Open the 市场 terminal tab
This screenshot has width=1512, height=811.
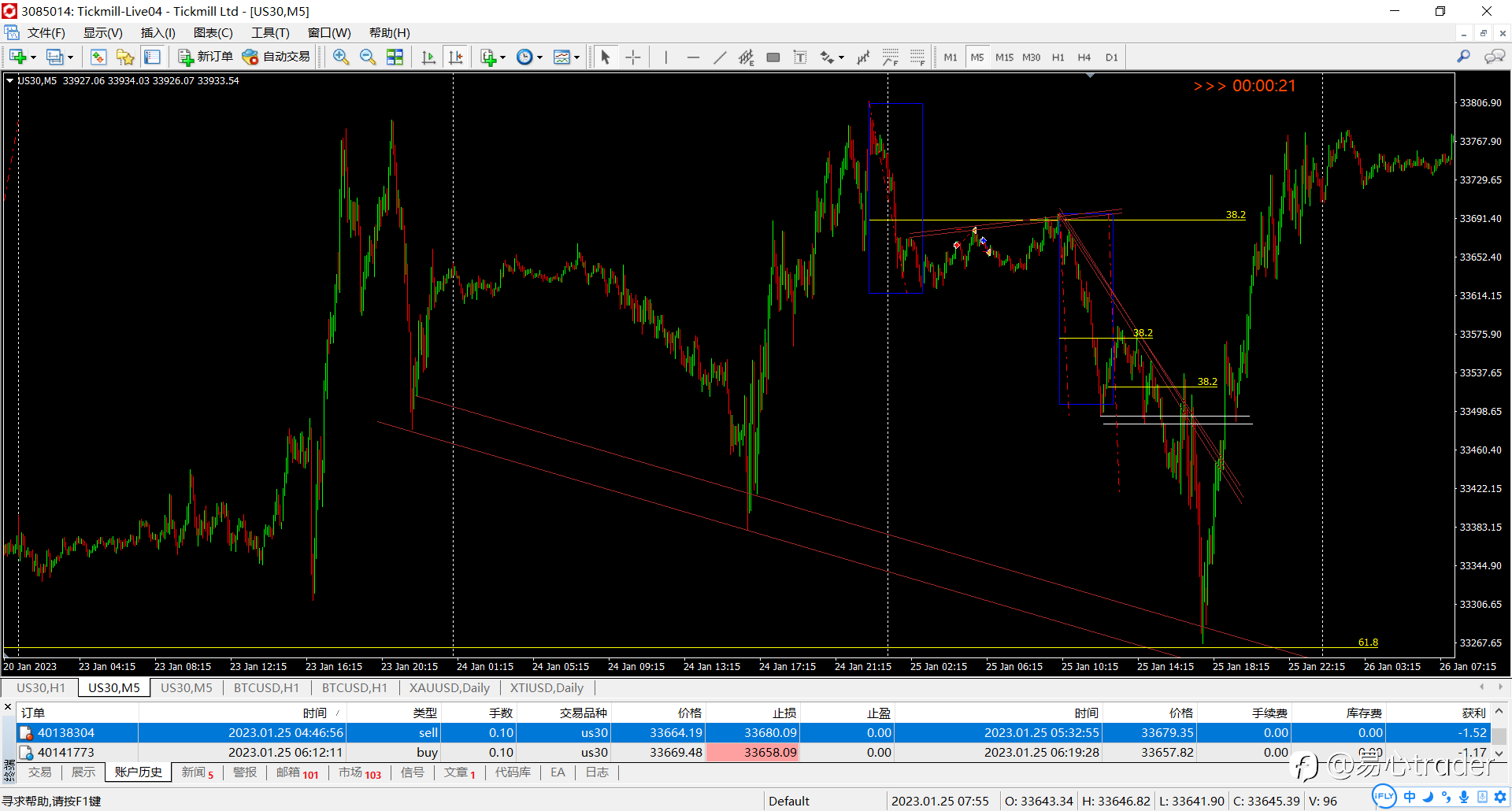click(x=359, y=772)
